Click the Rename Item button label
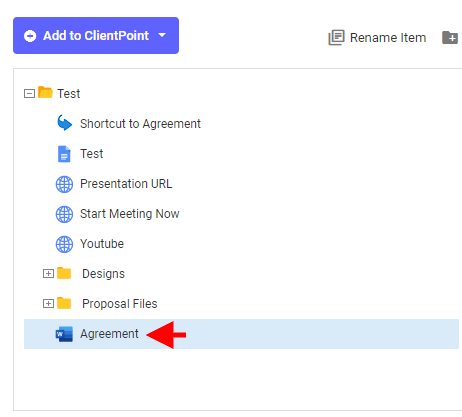The image size is (462, 417). click(388, 38)
